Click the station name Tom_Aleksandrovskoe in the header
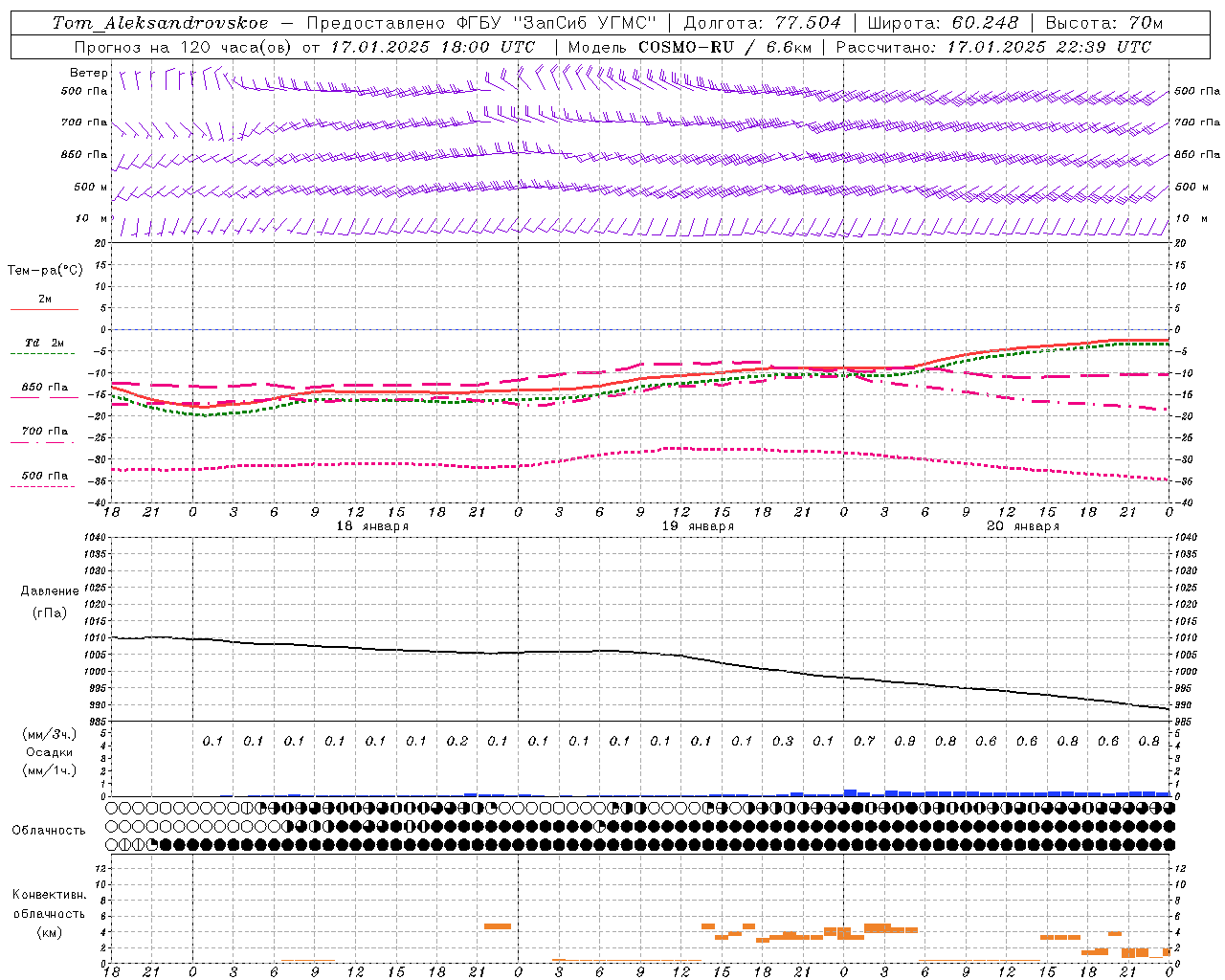Viewport: 1225px width, 980px height. [x=161, y=23]
